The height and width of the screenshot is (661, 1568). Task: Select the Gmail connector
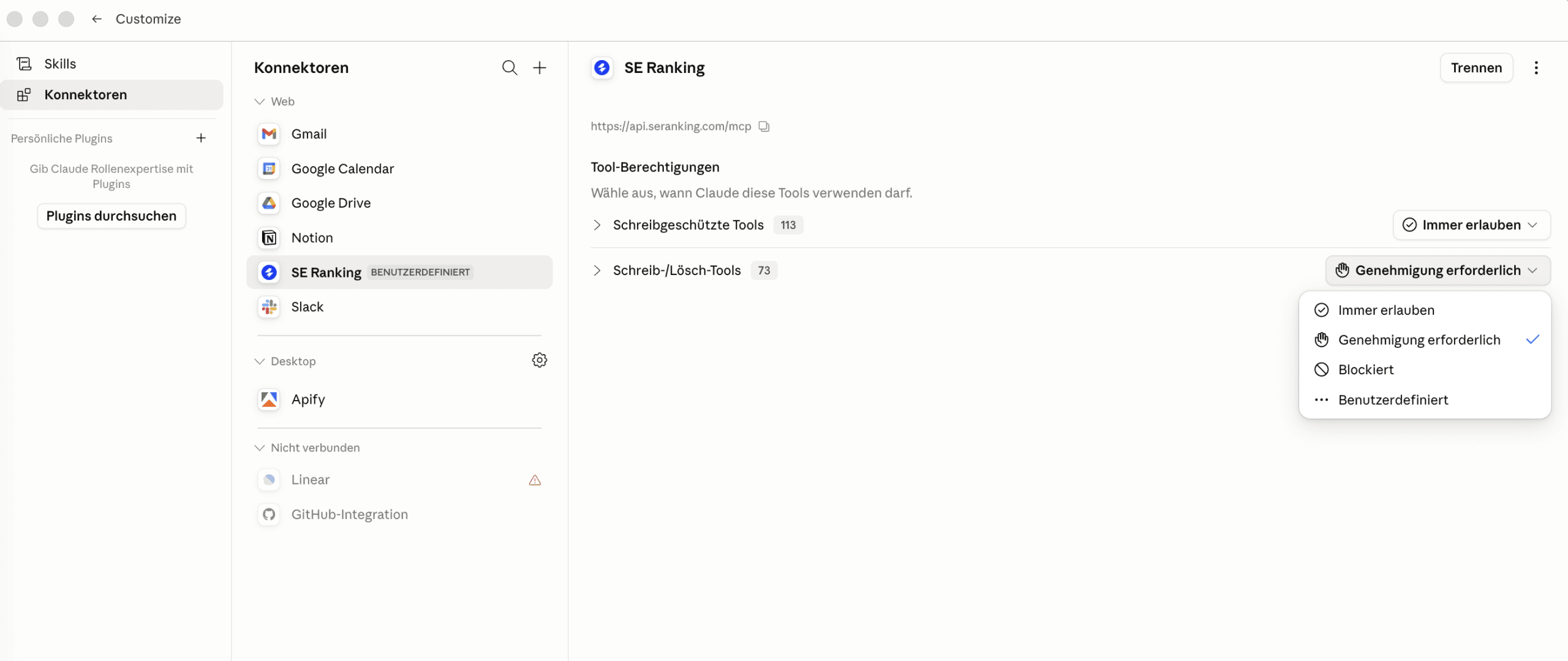point(399,134)
